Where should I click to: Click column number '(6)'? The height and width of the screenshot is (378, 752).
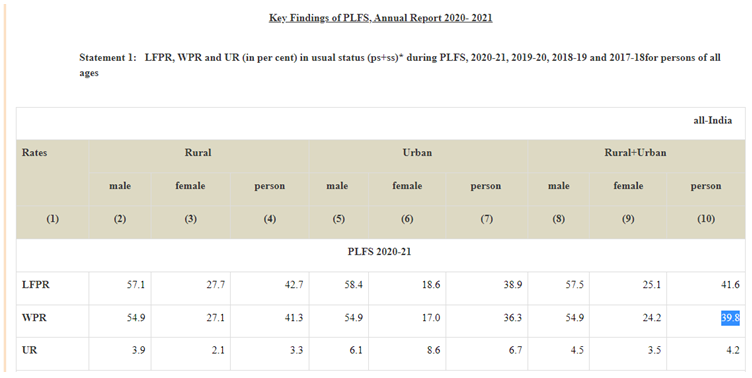407,219
